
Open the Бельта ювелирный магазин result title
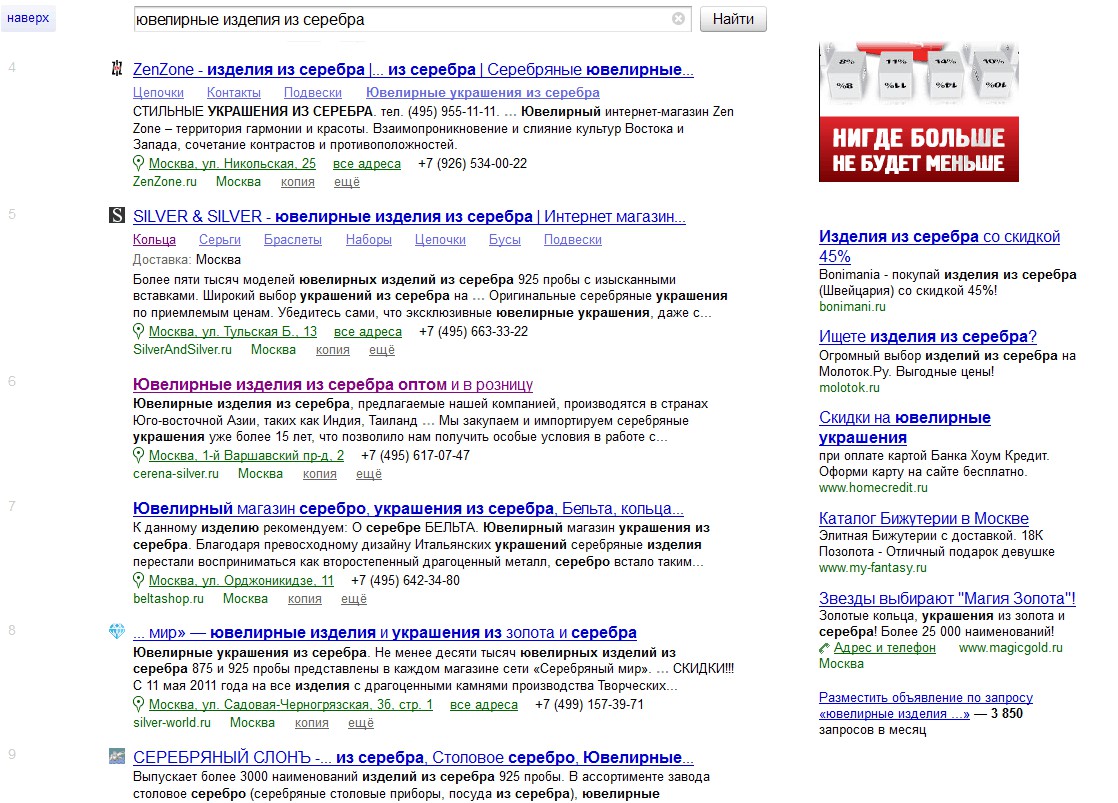409,509
